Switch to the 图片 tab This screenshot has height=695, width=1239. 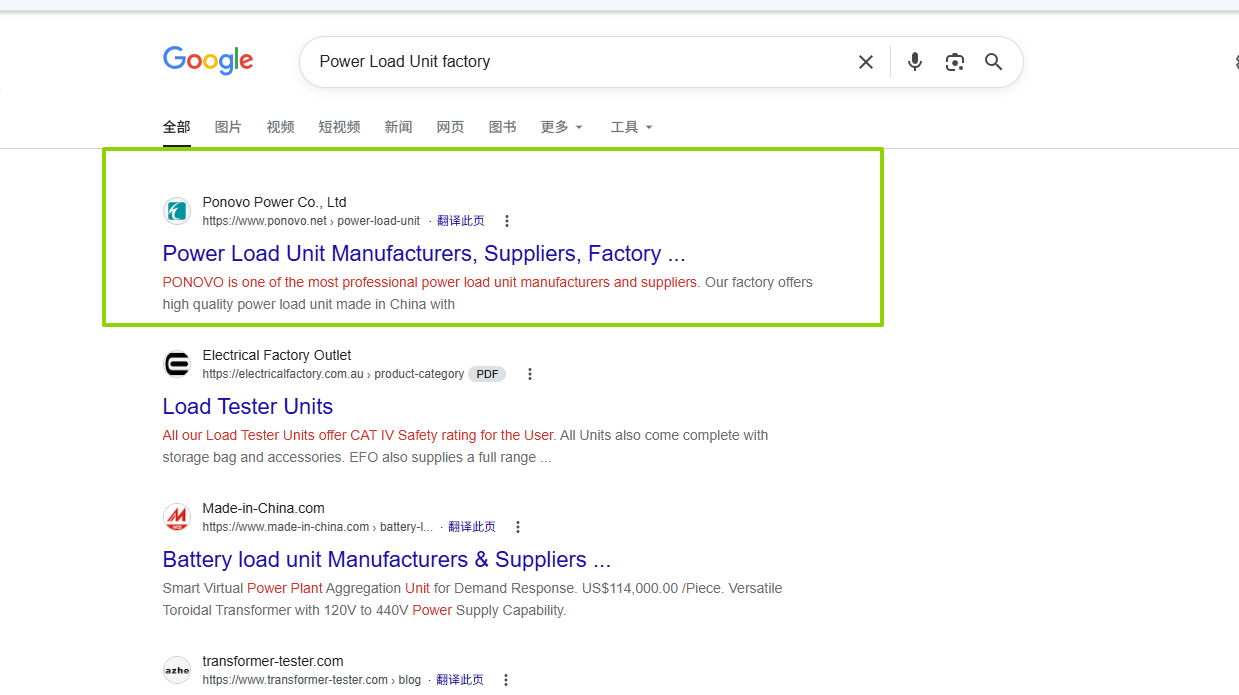[x=228, y=127]
